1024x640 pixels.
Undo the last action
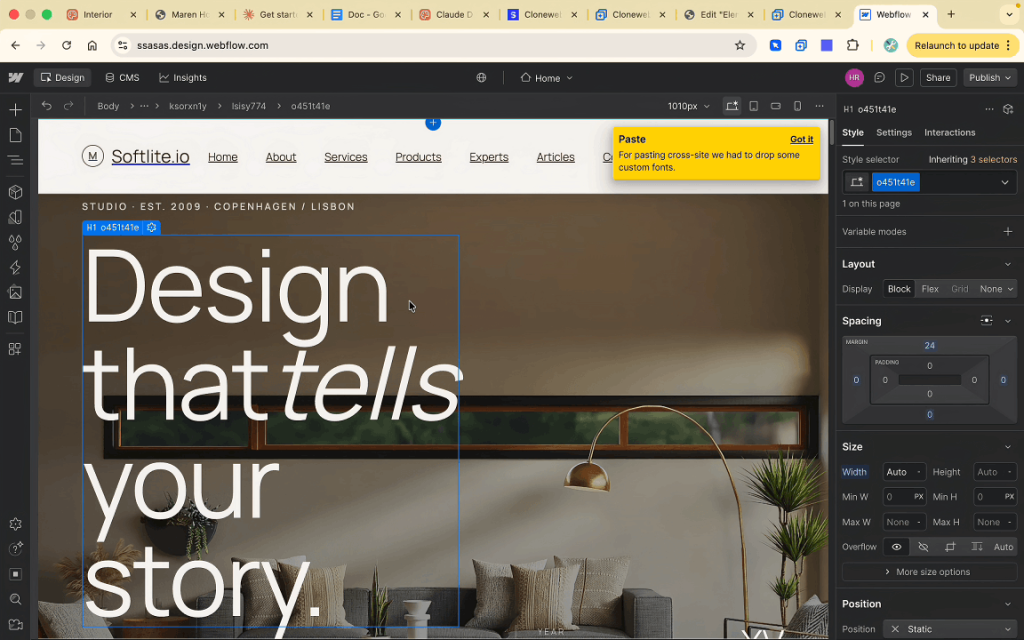(x=46, y=106)
